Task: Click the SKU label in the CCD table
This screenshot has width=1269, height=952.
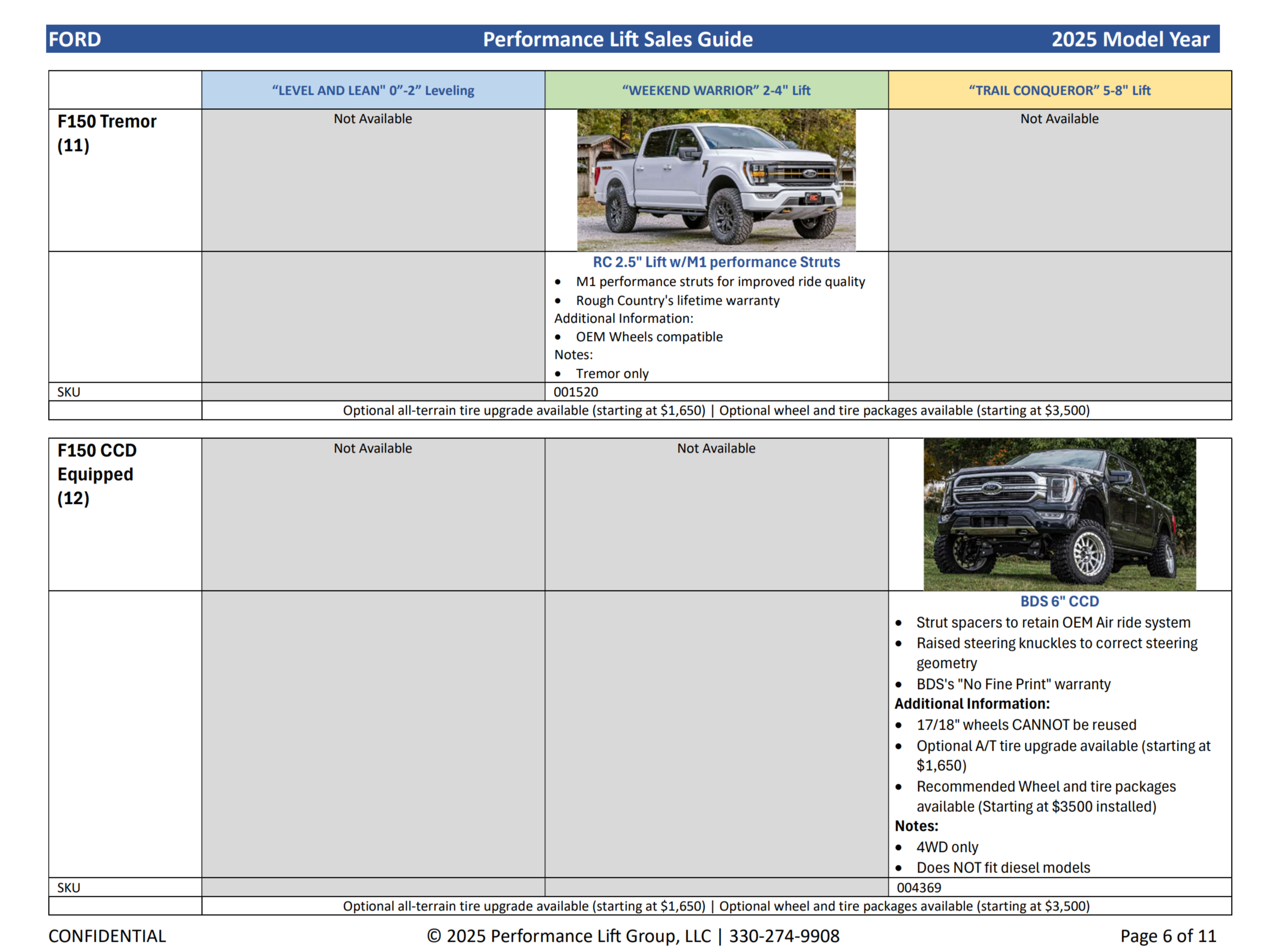Action: 68,888
